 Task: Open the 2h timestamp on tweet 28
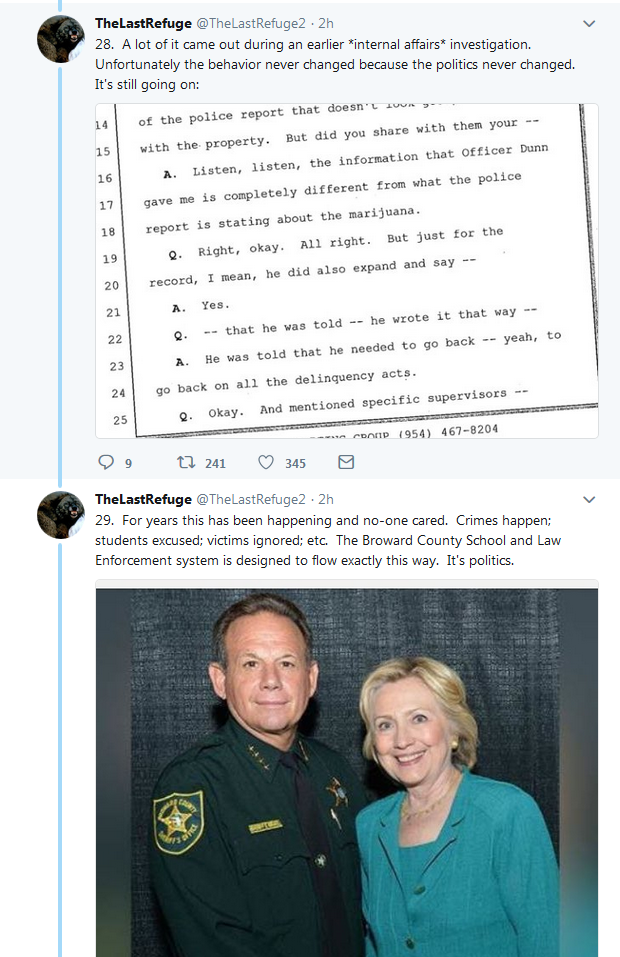pyautogui.click(x=326, y=23)
